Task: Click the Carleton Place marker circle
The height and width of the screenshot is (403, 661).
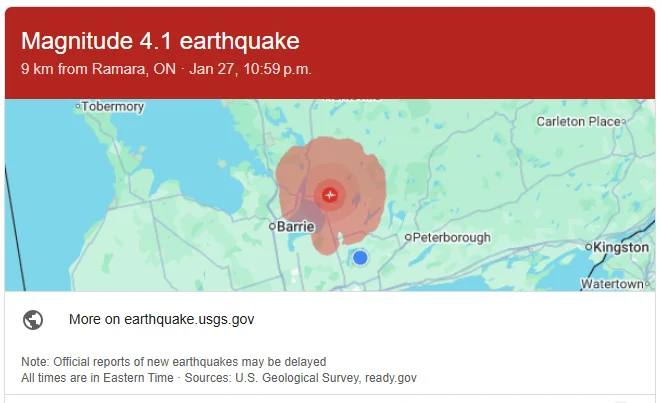Action: coord(623,122)
